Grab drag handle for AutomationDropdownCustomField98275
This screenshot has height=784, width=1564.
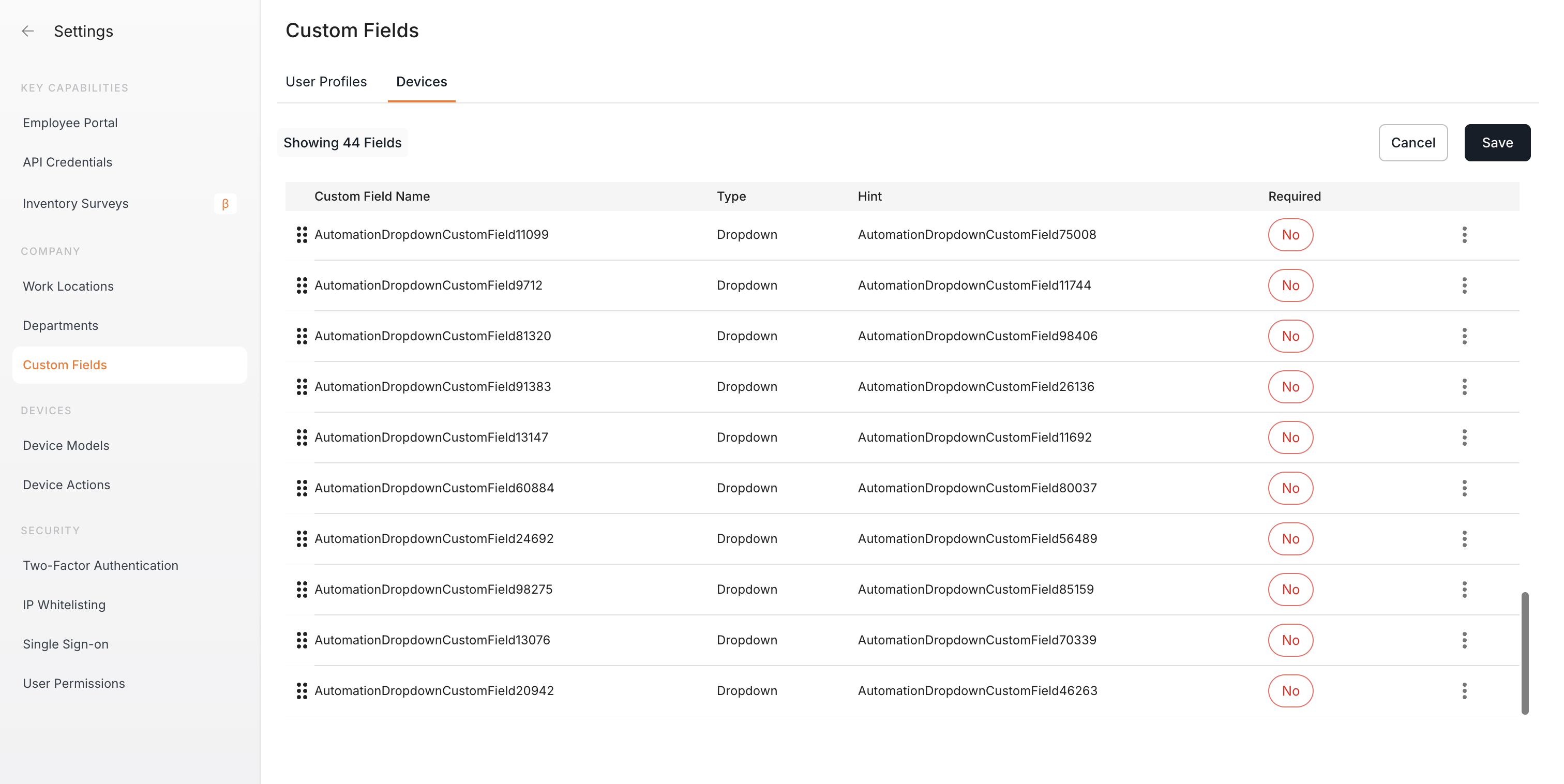point(302,590)
